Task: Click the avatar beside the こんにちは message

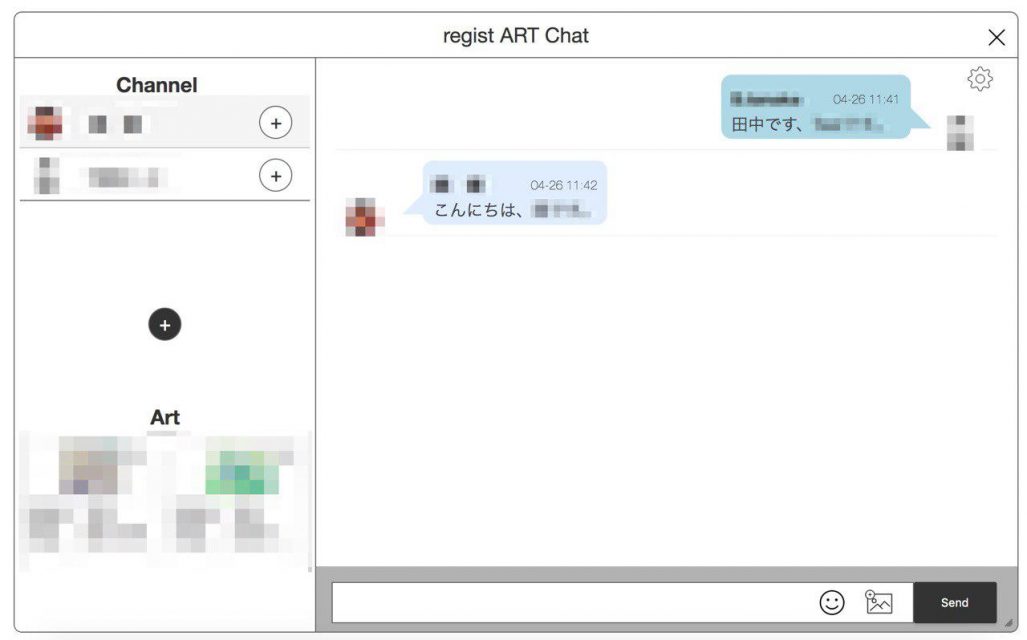Action: point(359,217)
